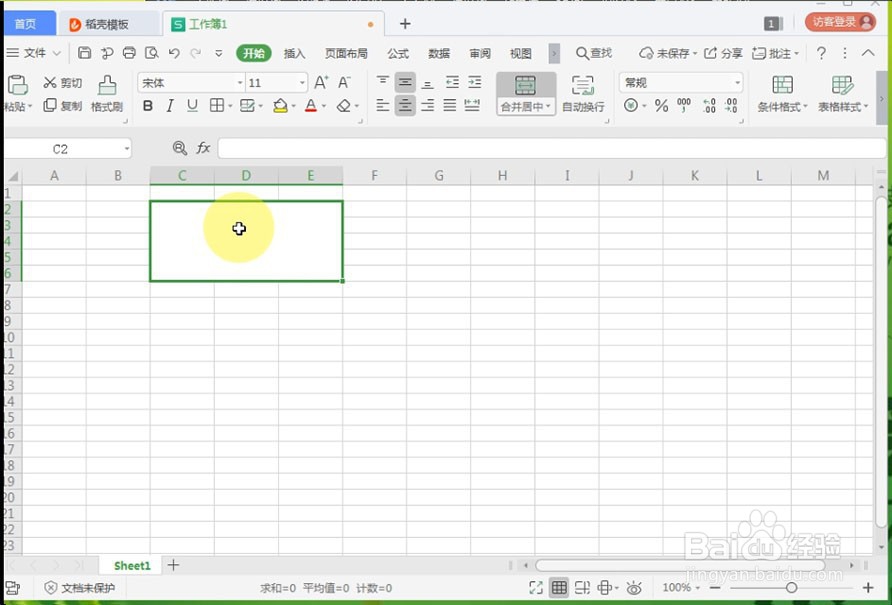The height and width of the screenshot is (605, 892).
Task: Apply thousands separator format
Action: 684,106
